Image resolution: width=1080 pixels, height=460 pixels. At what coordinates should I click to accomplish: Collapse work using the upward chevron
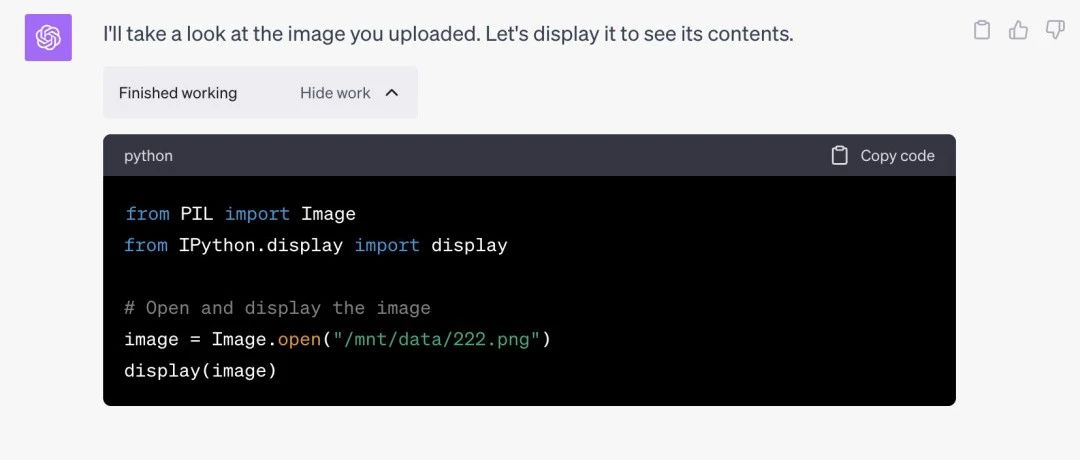point(392,93)
